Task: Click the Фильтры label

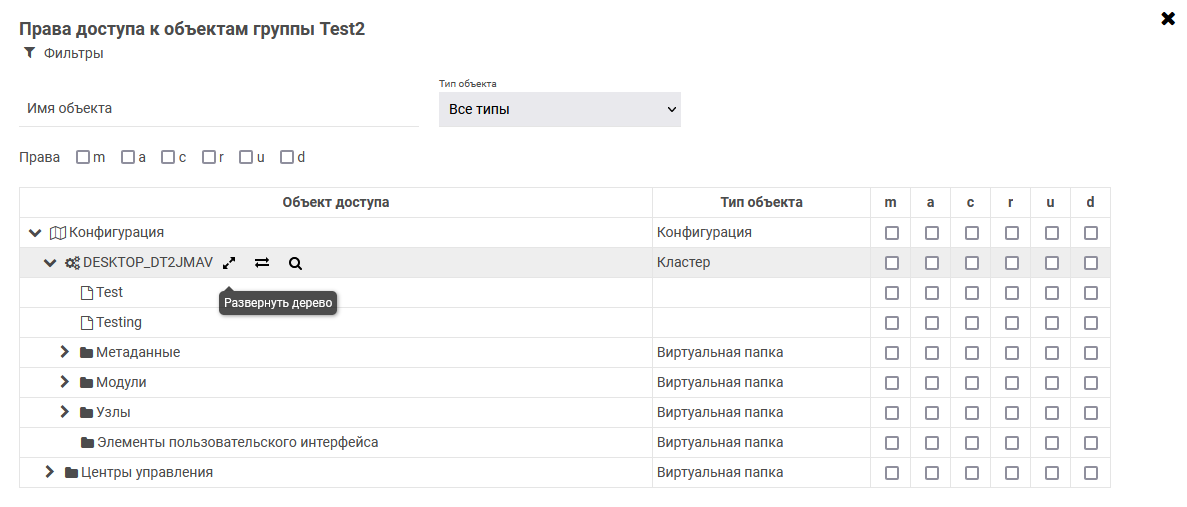Action: [x=73, y=53]
